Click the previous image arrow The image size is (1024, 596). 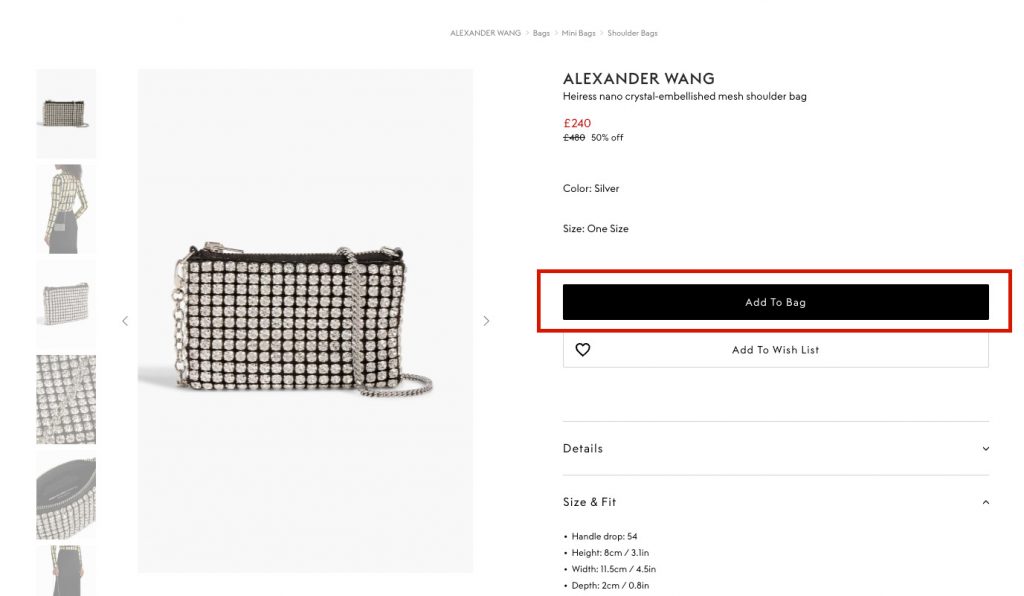125,321
